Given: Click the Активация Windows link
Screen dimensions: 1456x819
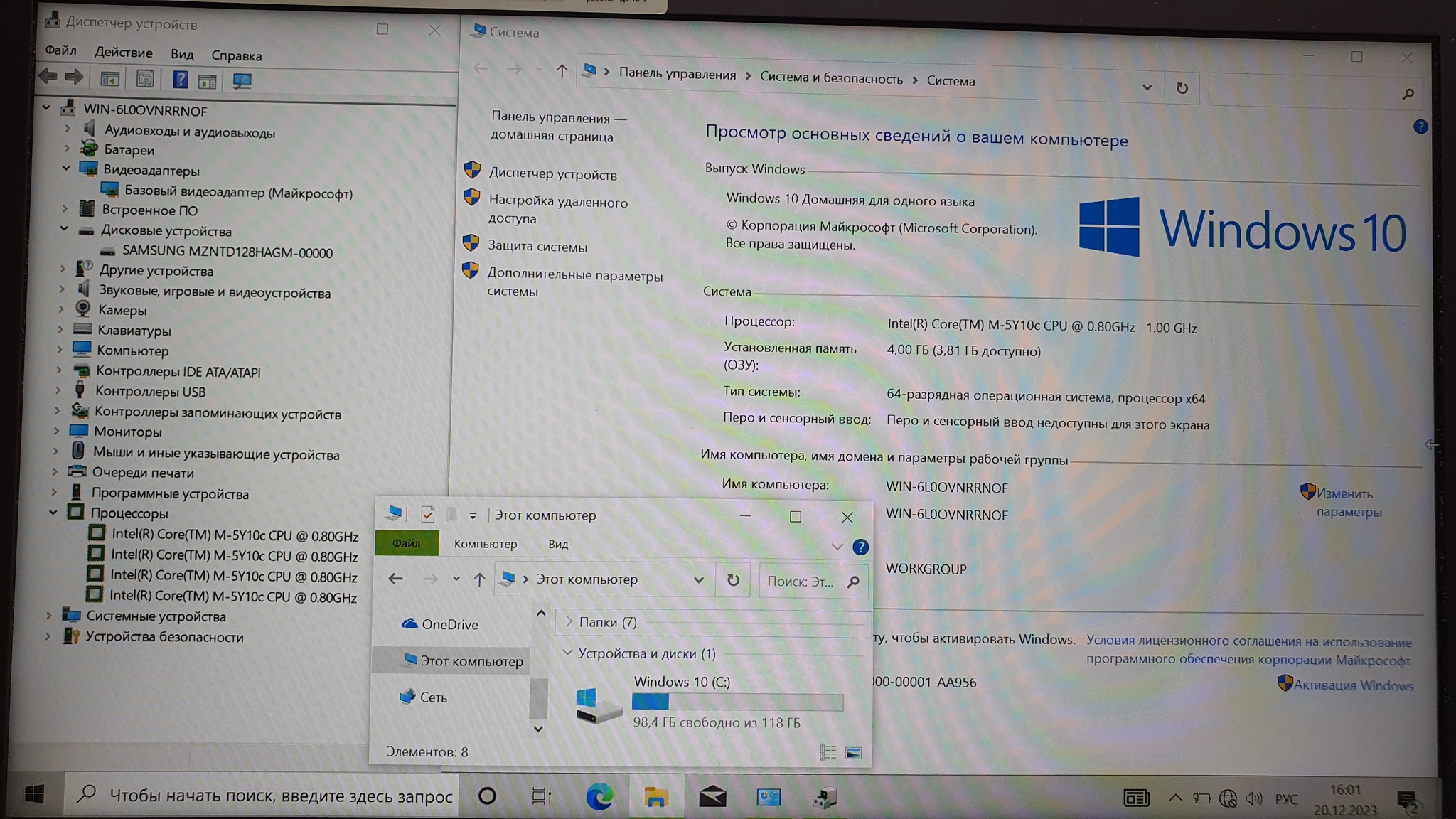Looking at the screenshot, I should pyautogui.click(x=1352, y=685).
